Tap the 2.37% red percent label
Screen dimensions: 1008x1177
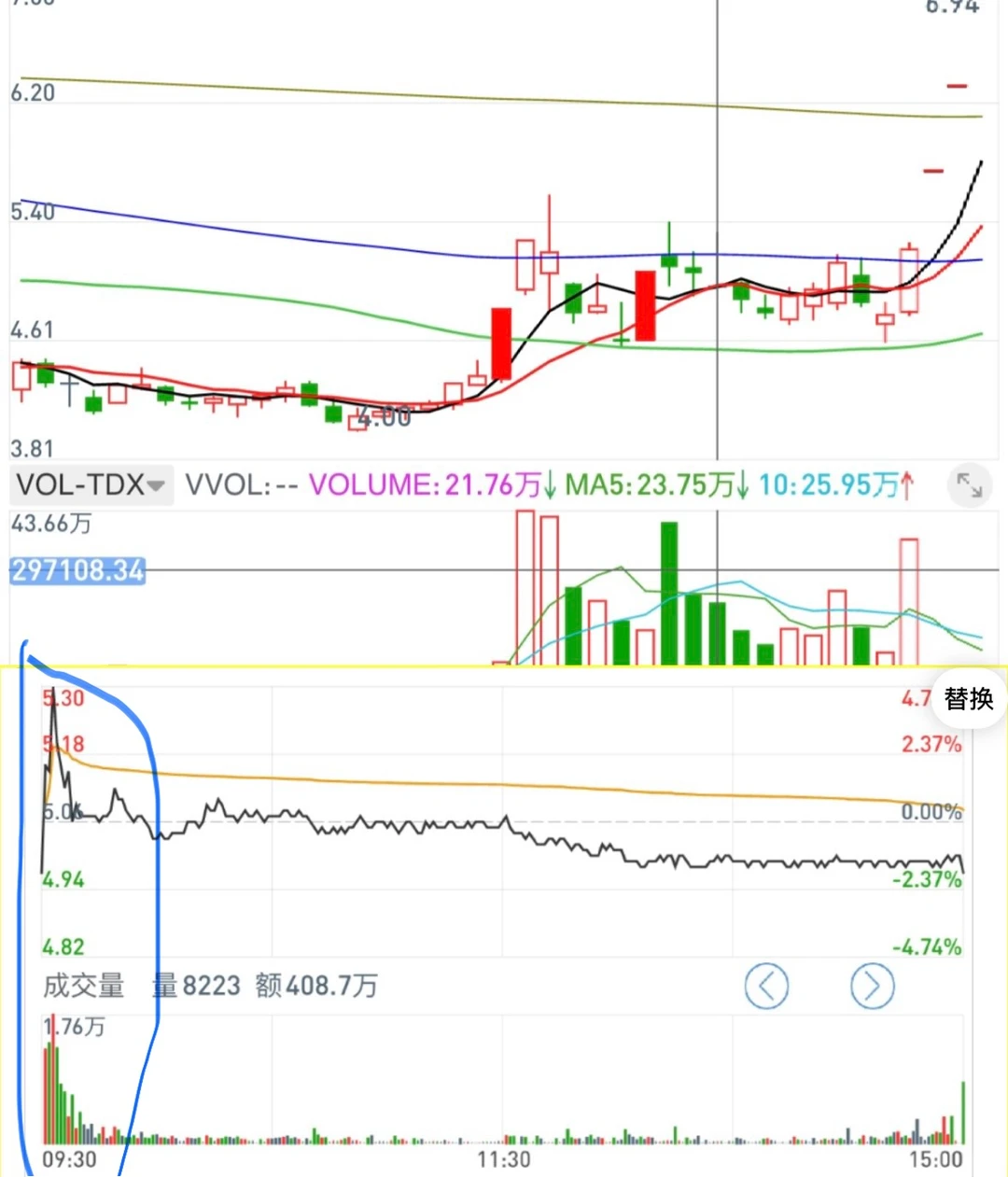coord(931,745)
